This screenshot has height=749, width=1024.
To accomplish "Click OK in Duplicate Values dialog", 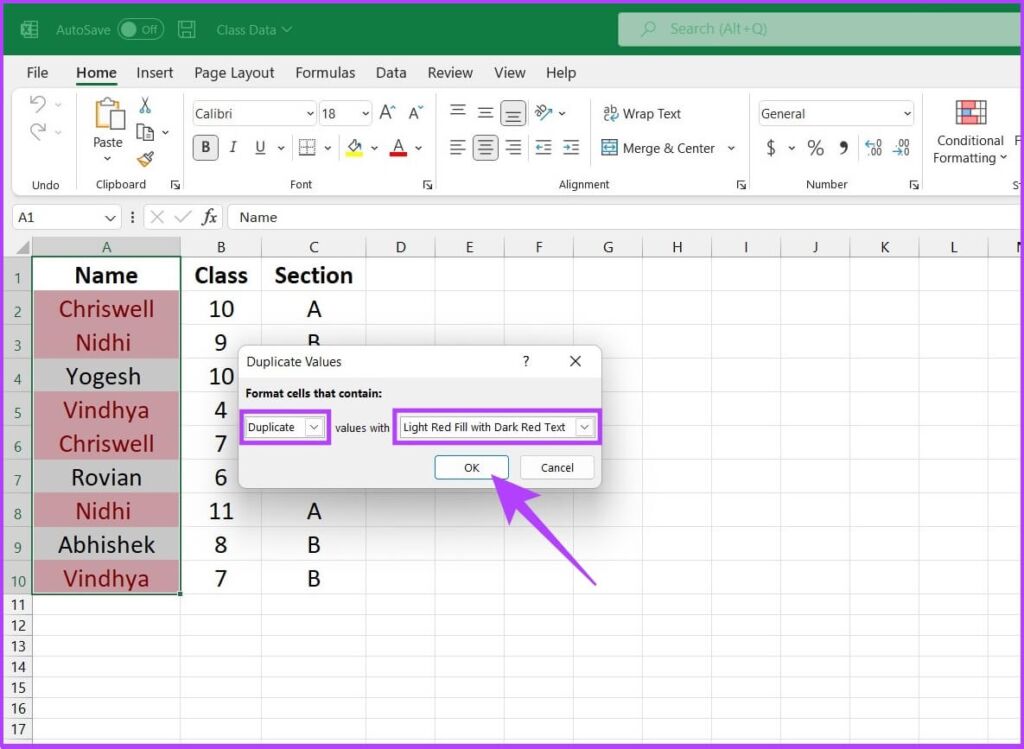I will point(471,467).
